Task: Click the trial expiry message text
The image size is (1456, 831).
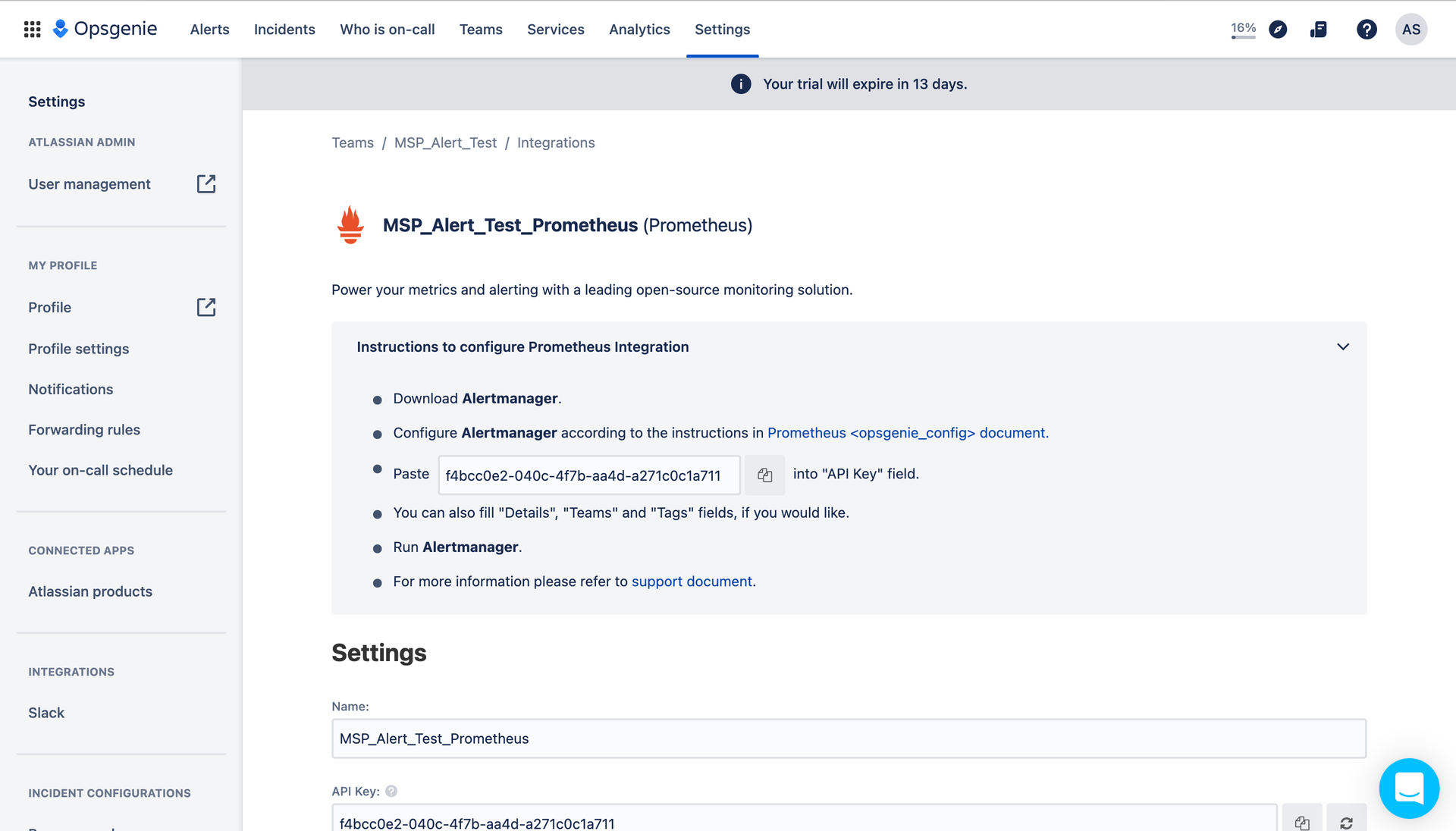Action: coord(864,84)
